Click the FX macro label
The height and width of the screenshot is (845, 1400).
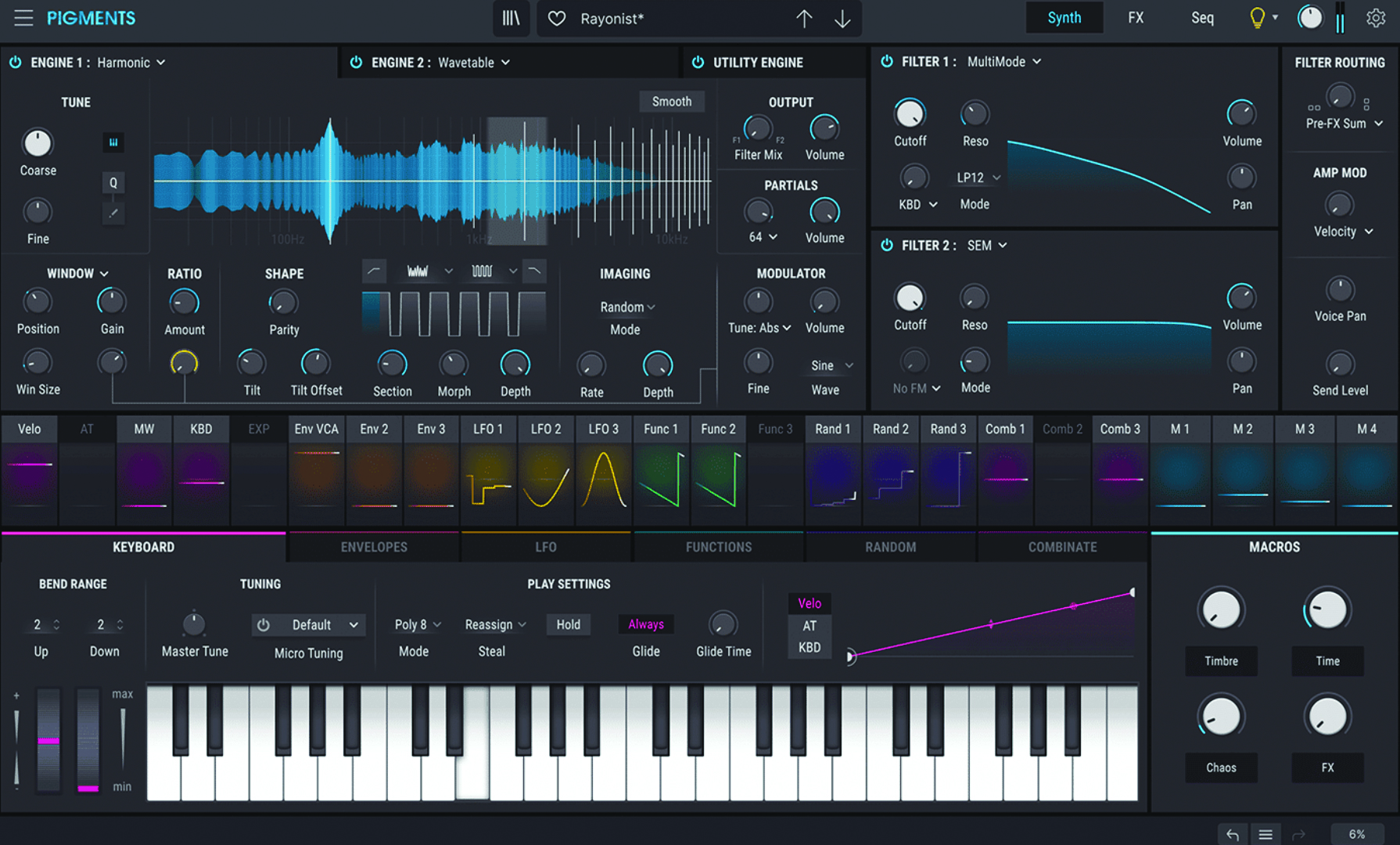(x=1327, y=768)
